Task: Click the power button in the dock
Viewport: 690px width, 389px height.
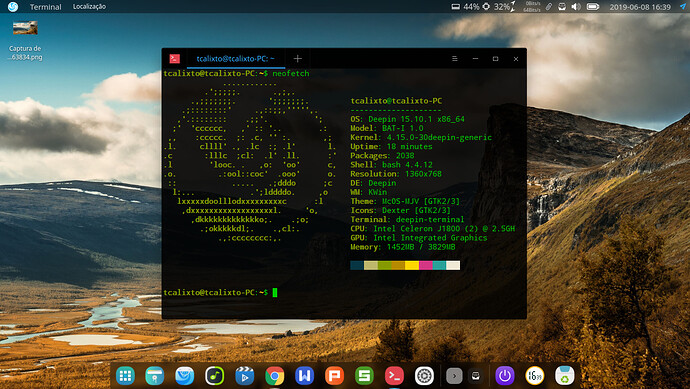Action: tap(505, 376)
